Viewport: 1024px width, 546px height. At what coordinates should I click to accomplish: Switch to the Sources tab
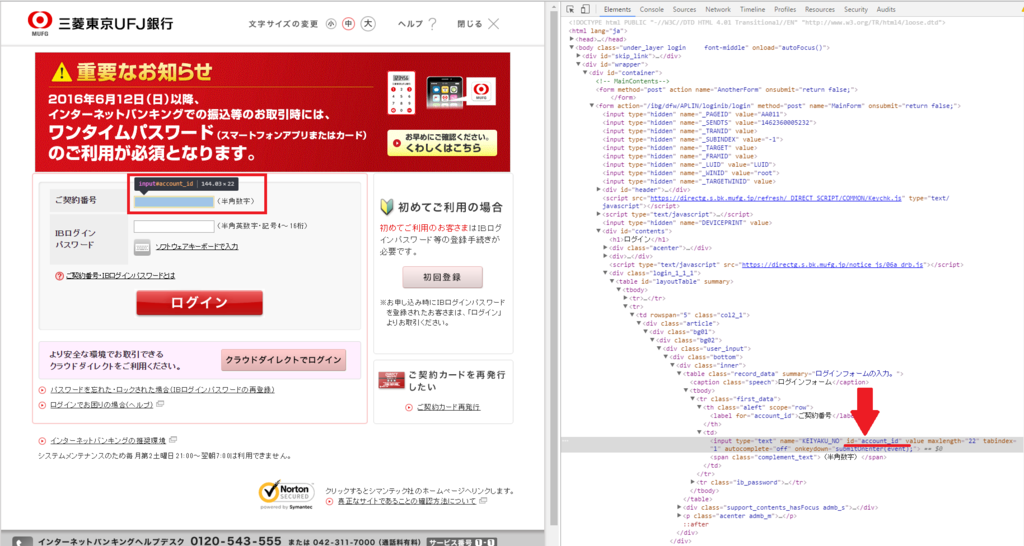click(684, 9)
